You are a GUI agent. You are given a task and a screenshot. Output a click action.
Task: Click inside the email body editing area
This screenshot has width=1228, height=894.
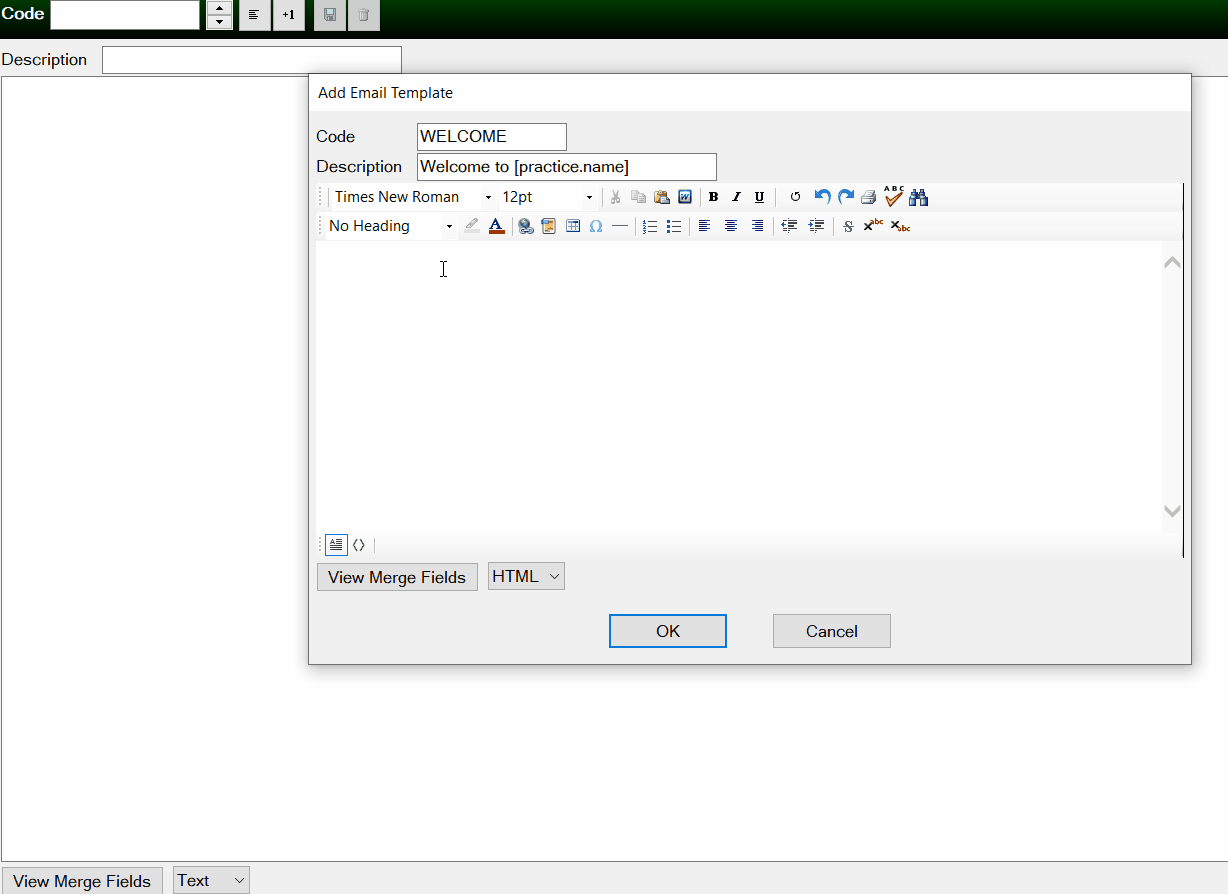coord(739,386)
